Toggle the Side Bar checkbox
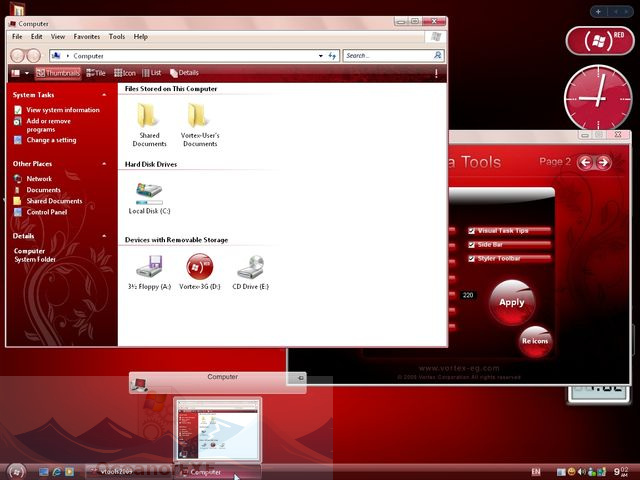The image size is (640, 480). pyautogui.click(x=471, y=245)
